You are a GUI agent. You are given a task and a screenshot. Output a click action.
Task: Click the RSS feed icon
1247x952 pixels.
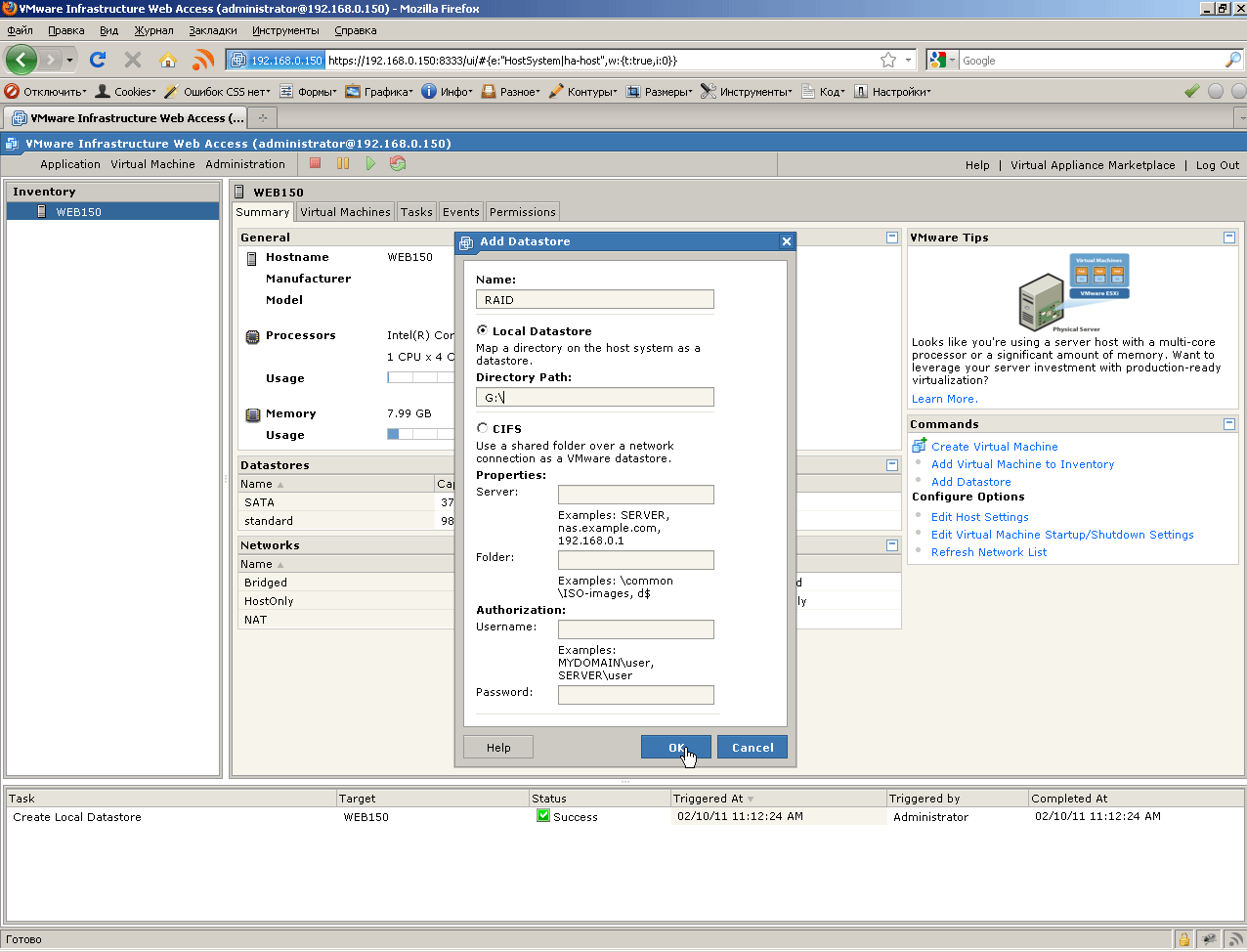click(x=203, y=60)
